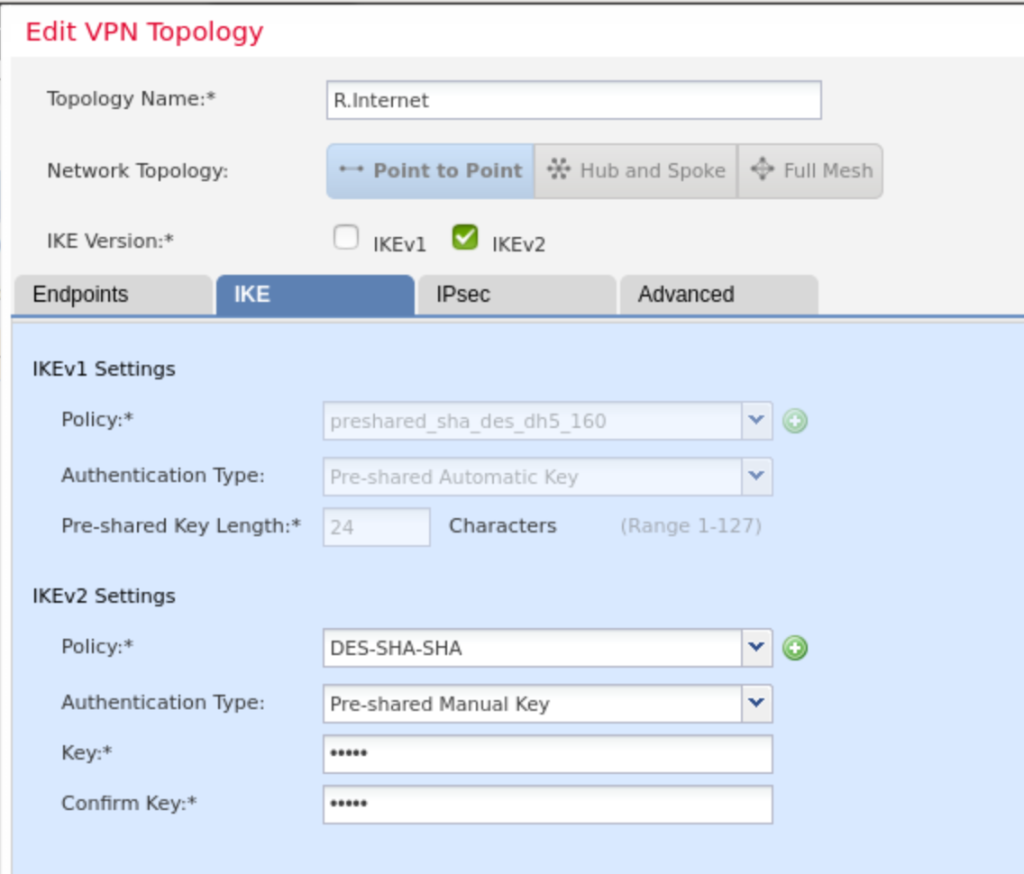This screenshot has width=1024, height=874.
Task: Click the Topology Name input field
Action: point(573,100)
